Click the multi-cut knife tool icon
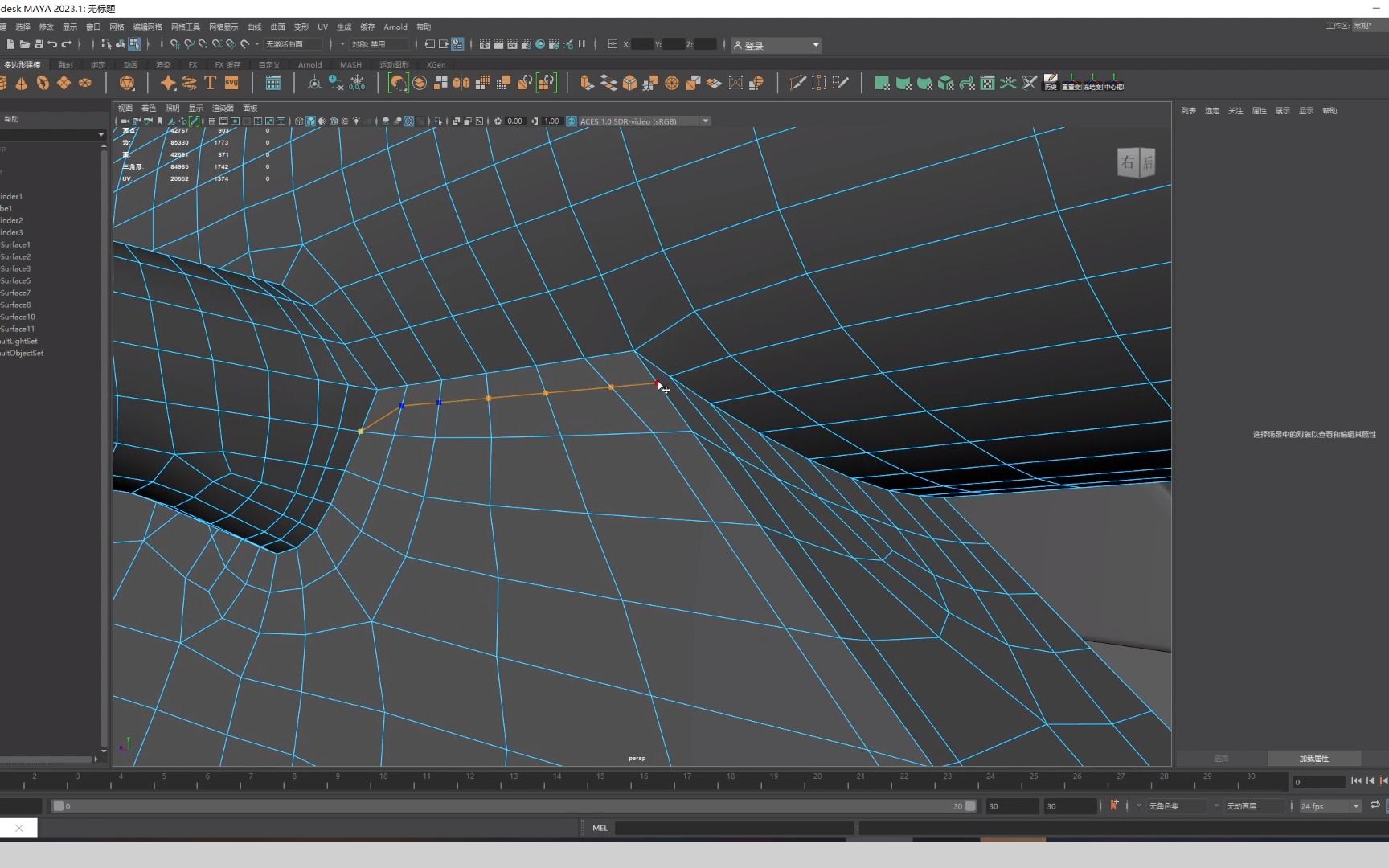 (x=797, y=83)
